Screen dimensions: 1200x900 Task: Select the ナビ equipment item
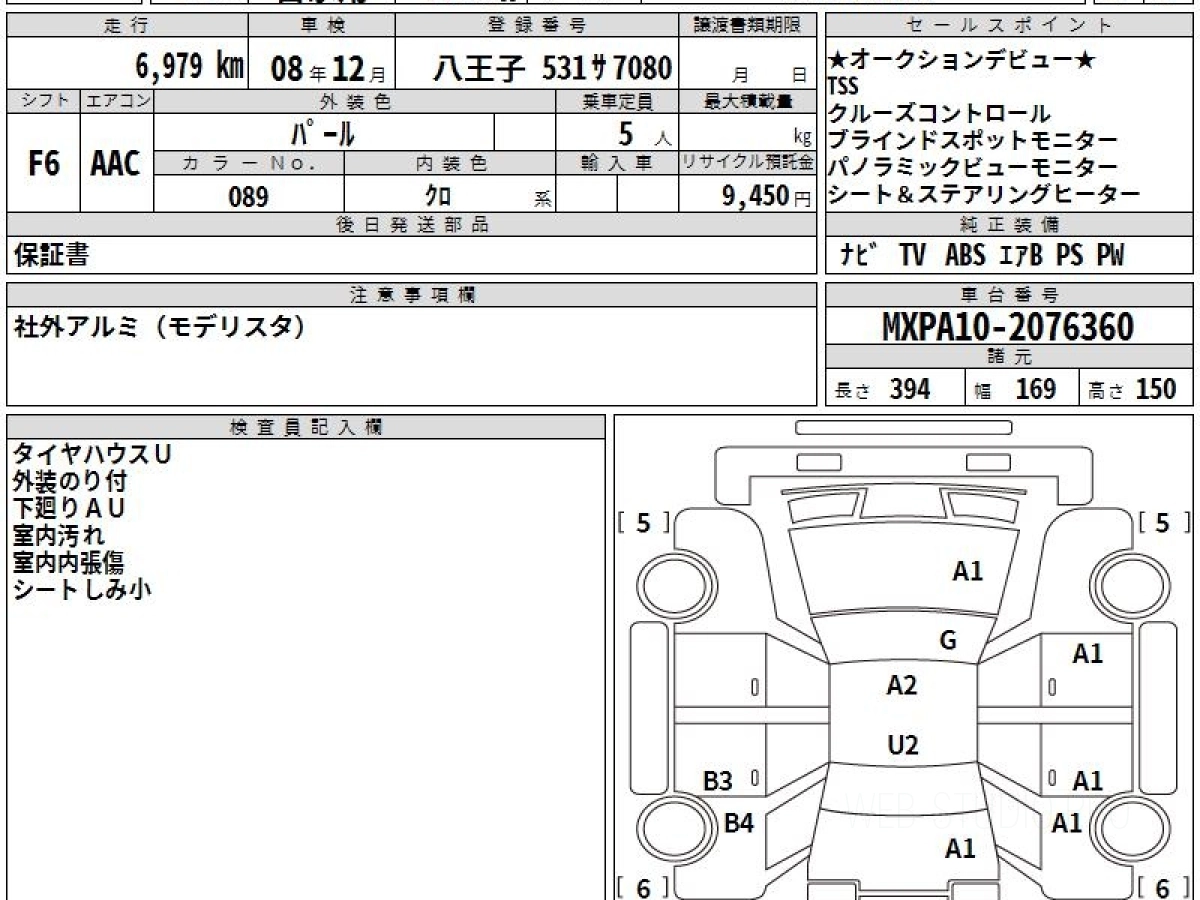pyautogui.click(x=860, y=255)
